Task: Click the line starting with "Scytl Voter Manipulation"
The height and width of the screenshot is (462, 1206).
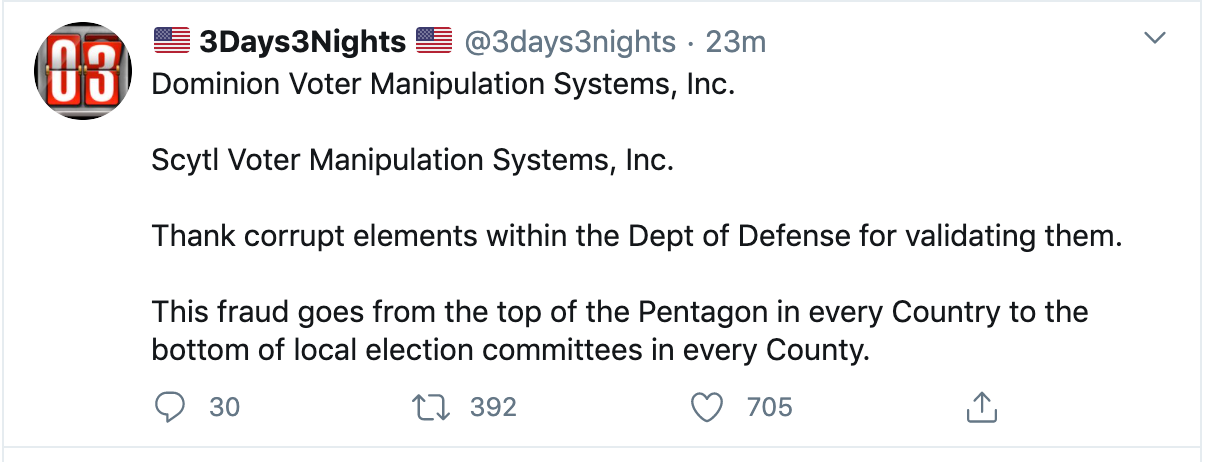Action: (x=412, y=160)
